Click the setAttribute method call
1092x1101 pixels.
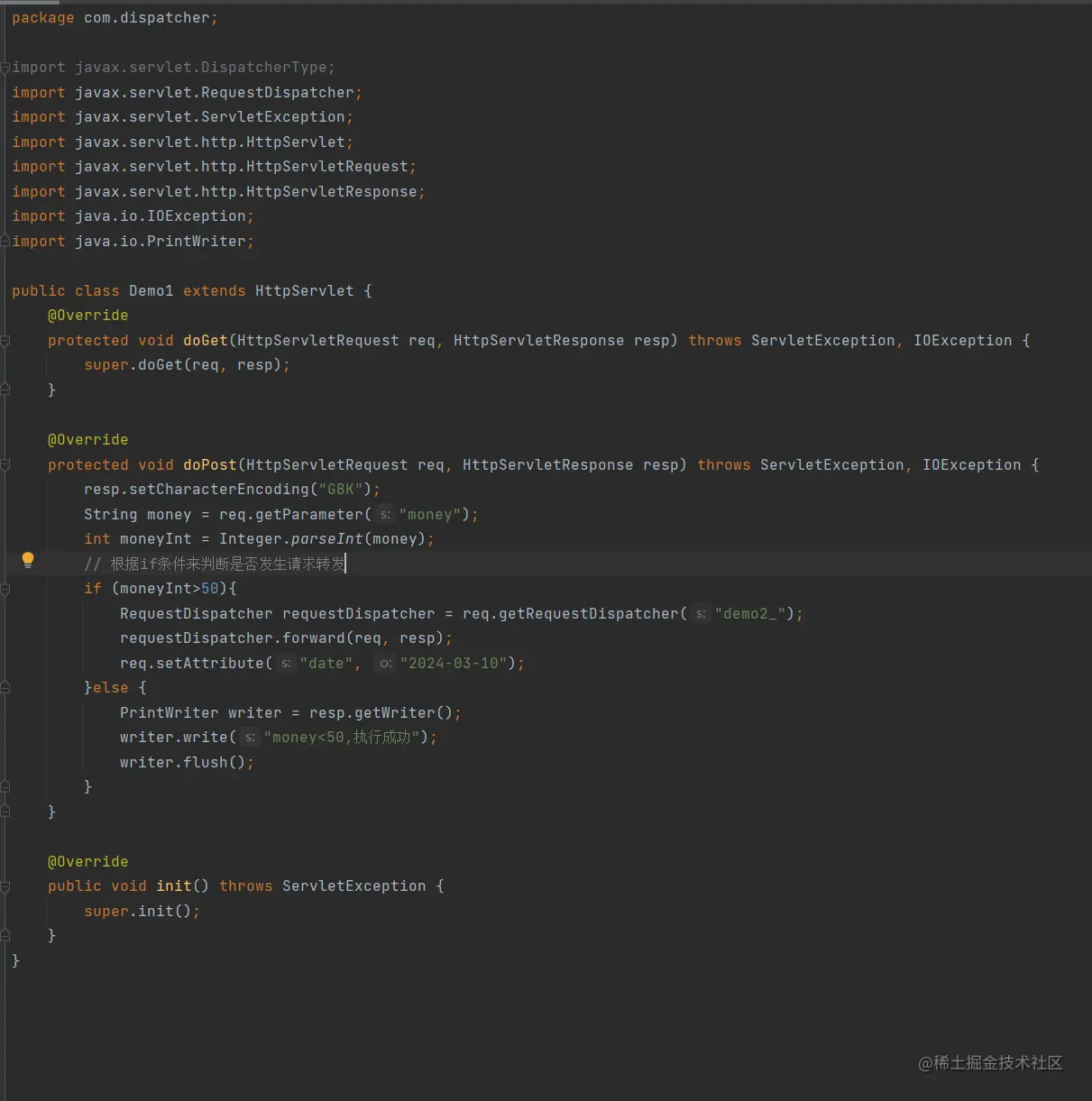point(210,664)
